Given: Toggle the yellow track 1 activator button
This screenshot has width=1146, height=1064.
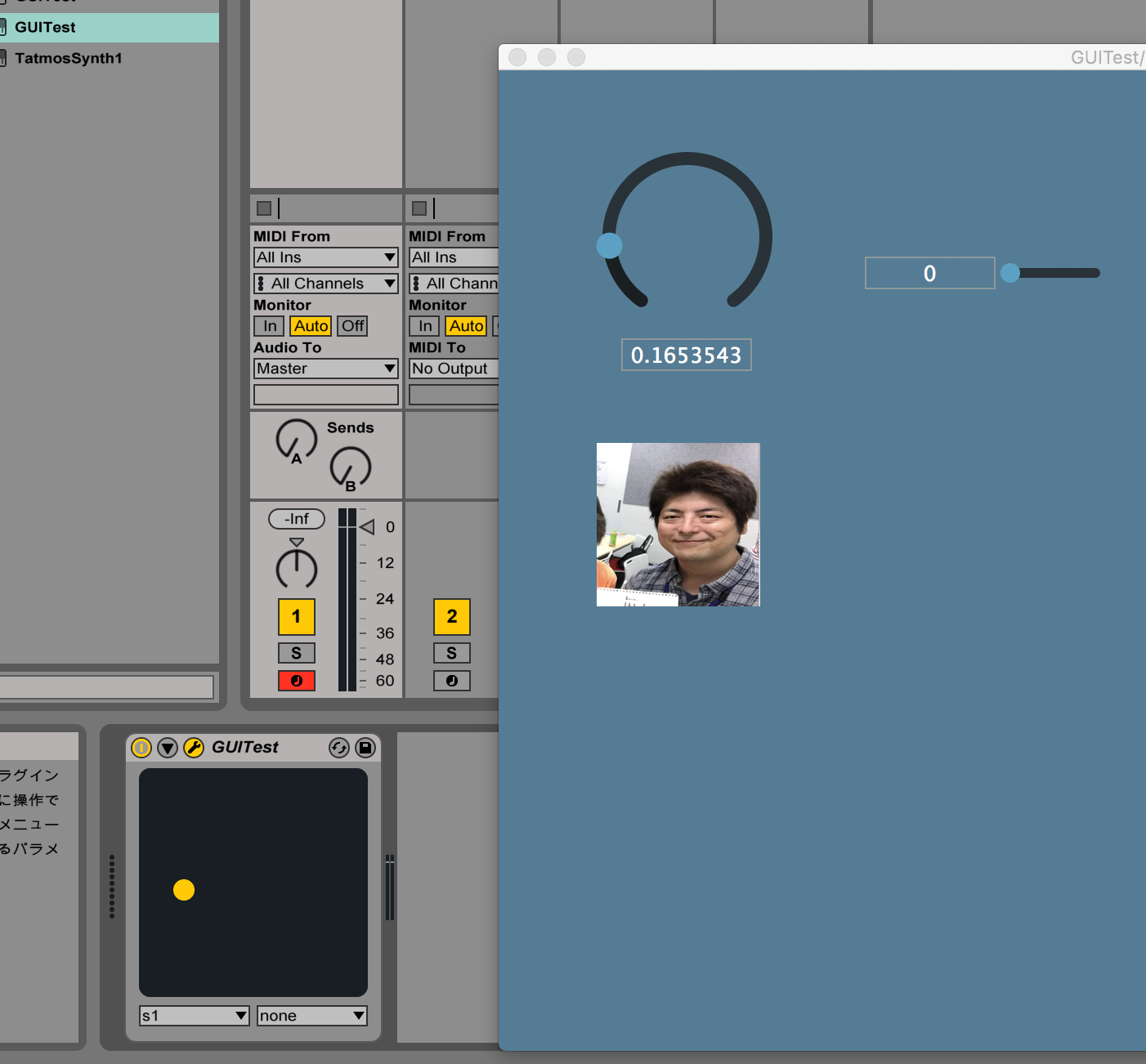Looking at the screenshot, I should tap(296, 617).
